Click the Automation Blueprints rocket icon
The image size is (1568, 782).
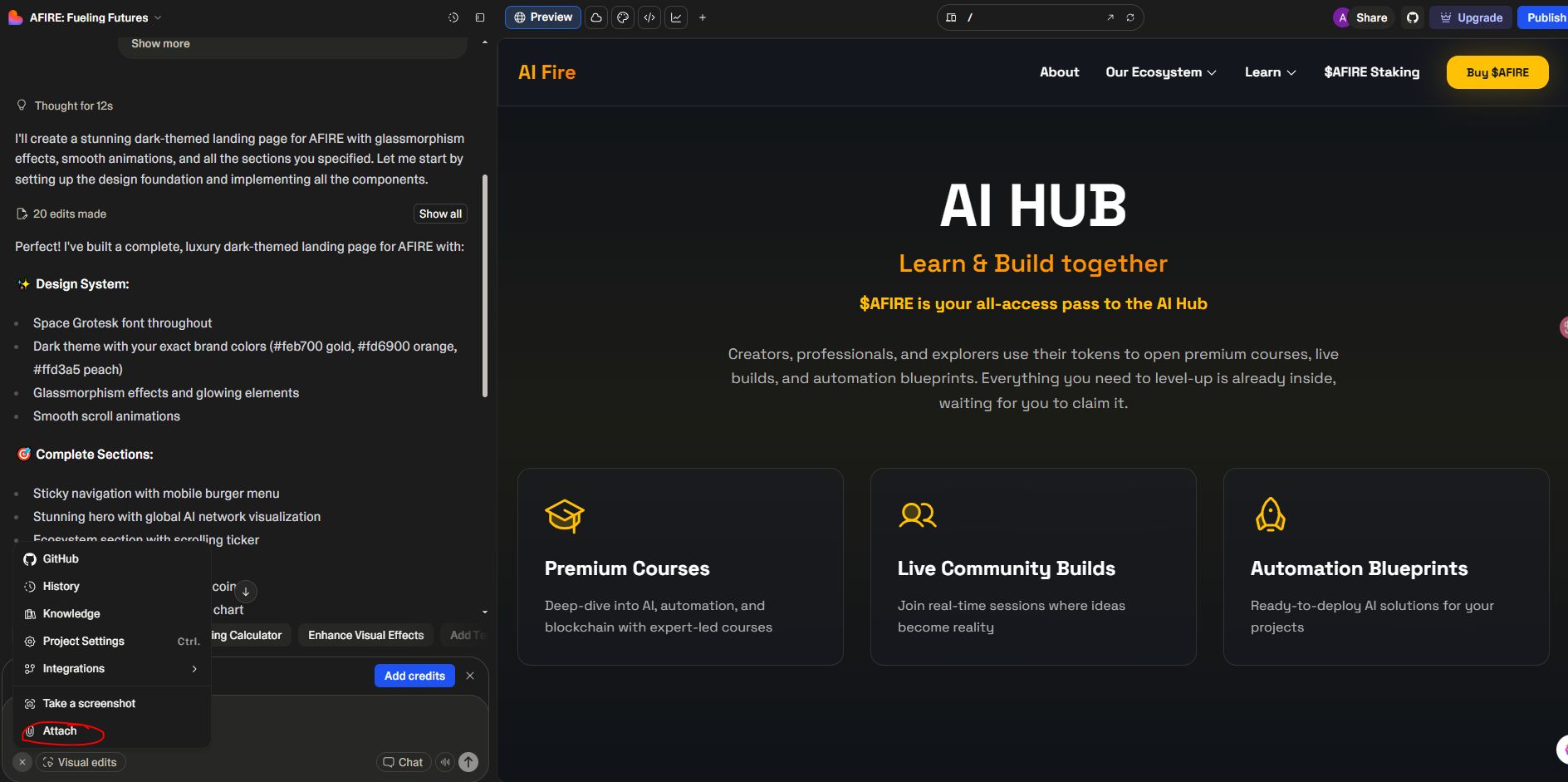click(1271, 514)
